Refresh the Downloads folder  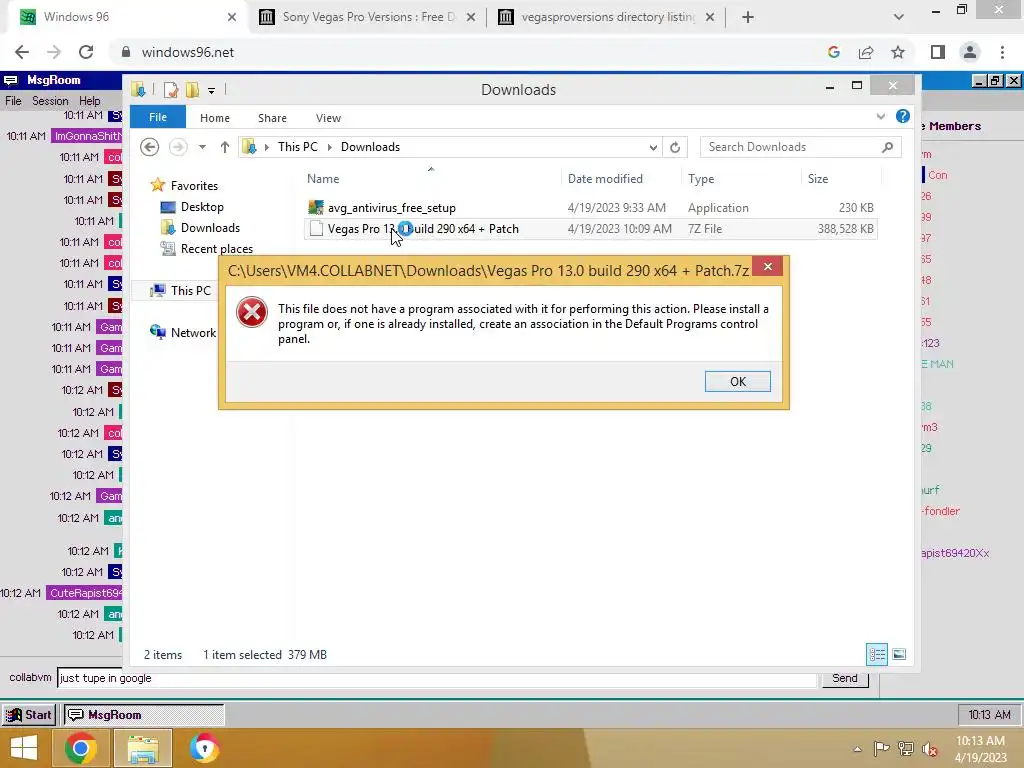click(x=675, y=148)
